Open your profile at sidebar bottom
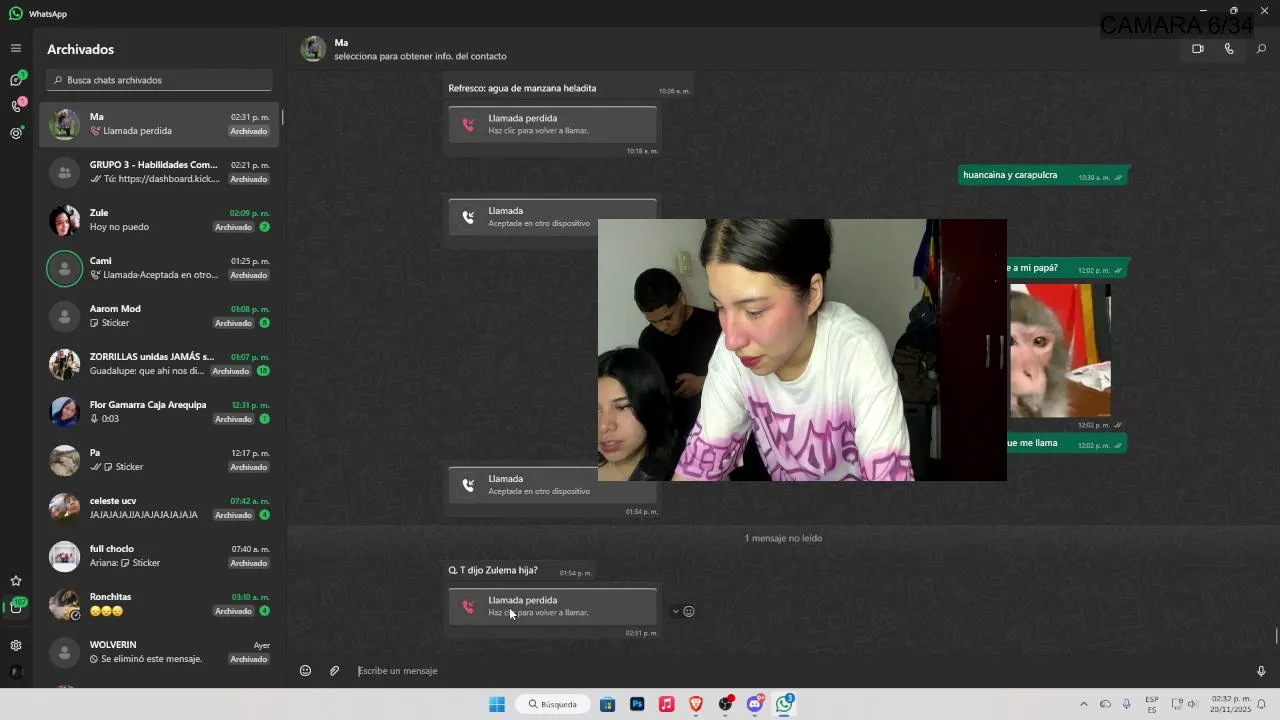 [16, 672]
